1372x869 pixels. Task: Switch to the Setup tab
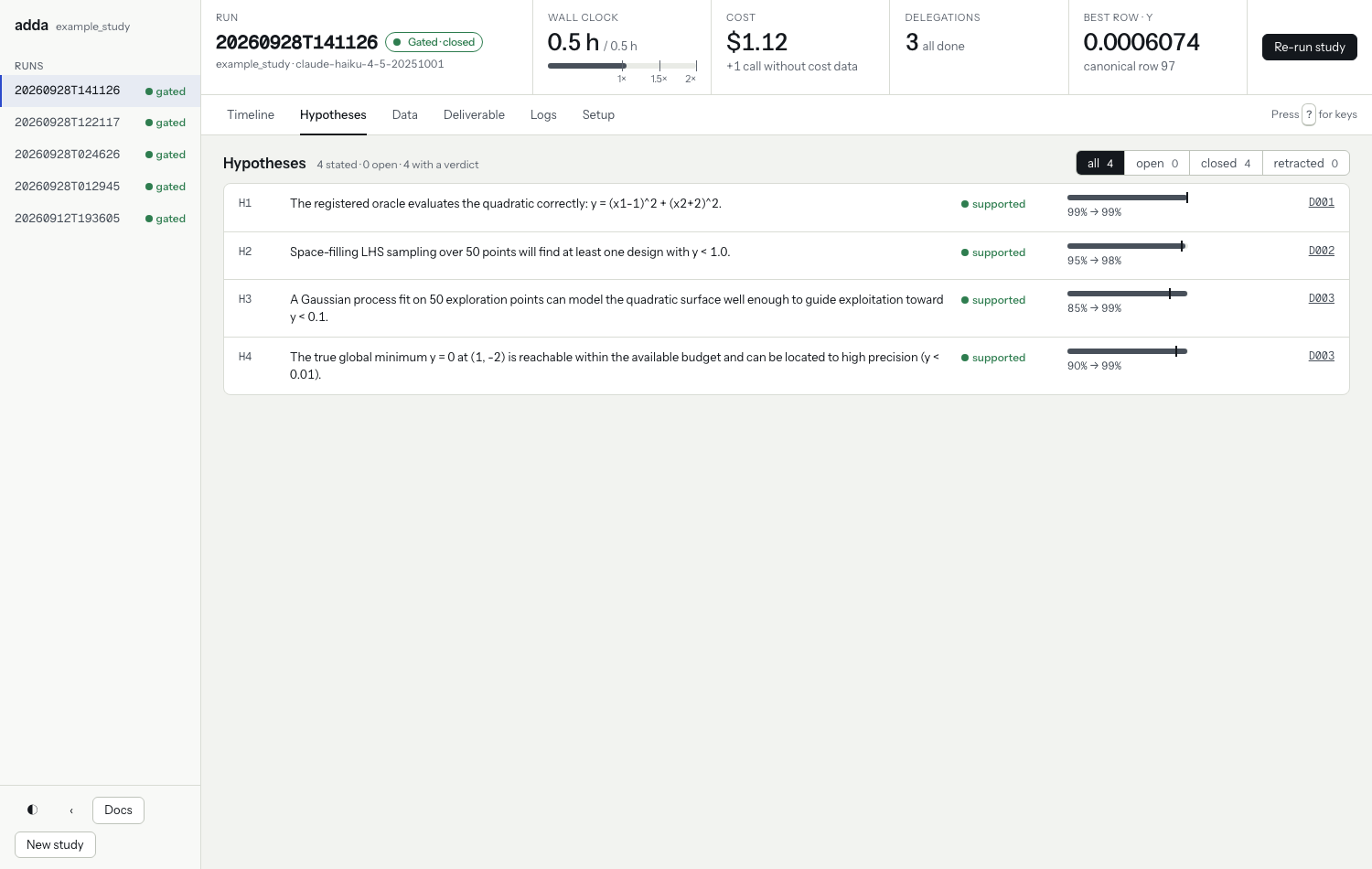pos(598,114)
